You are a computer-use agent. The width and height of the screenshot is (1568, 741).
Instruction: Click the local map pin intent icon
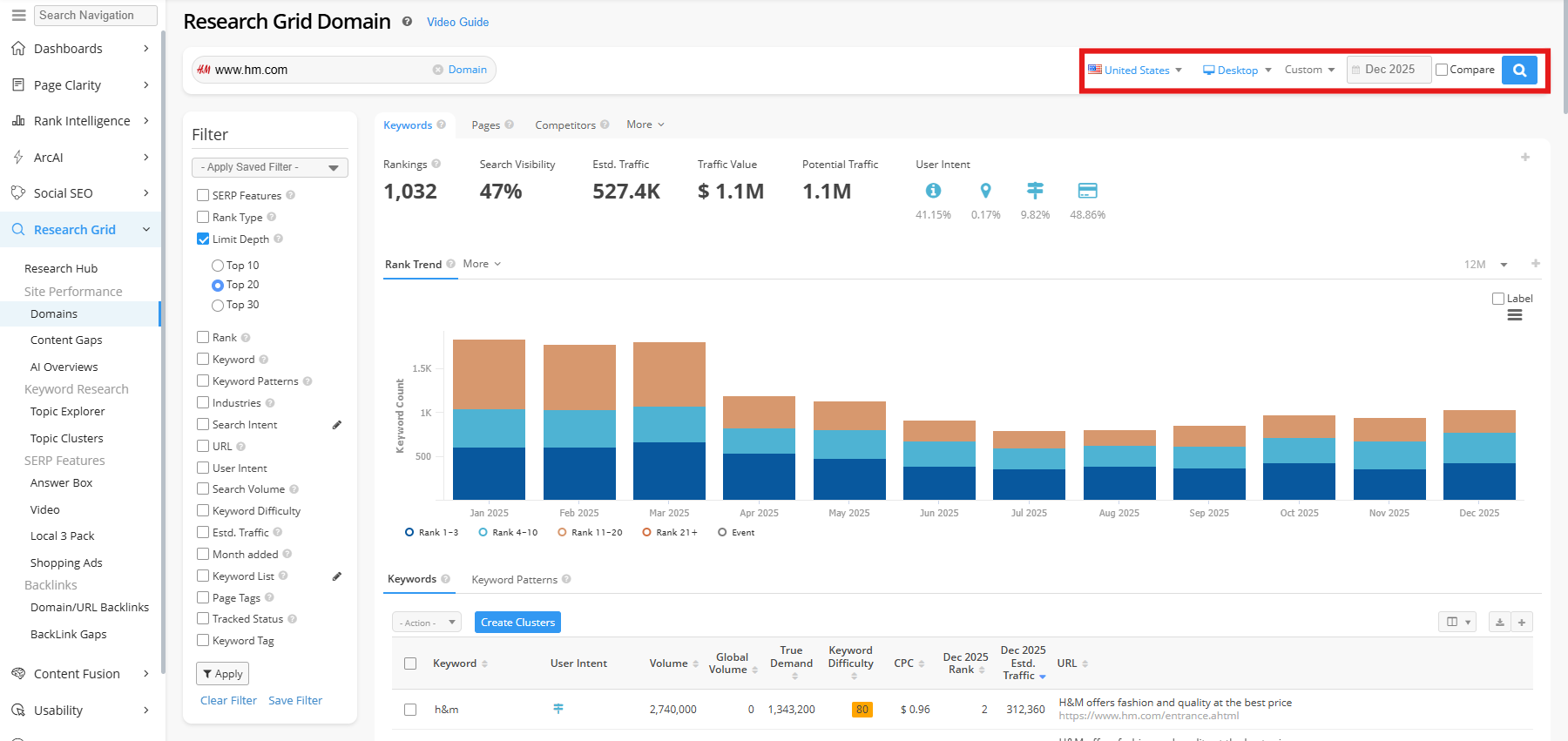985,191
